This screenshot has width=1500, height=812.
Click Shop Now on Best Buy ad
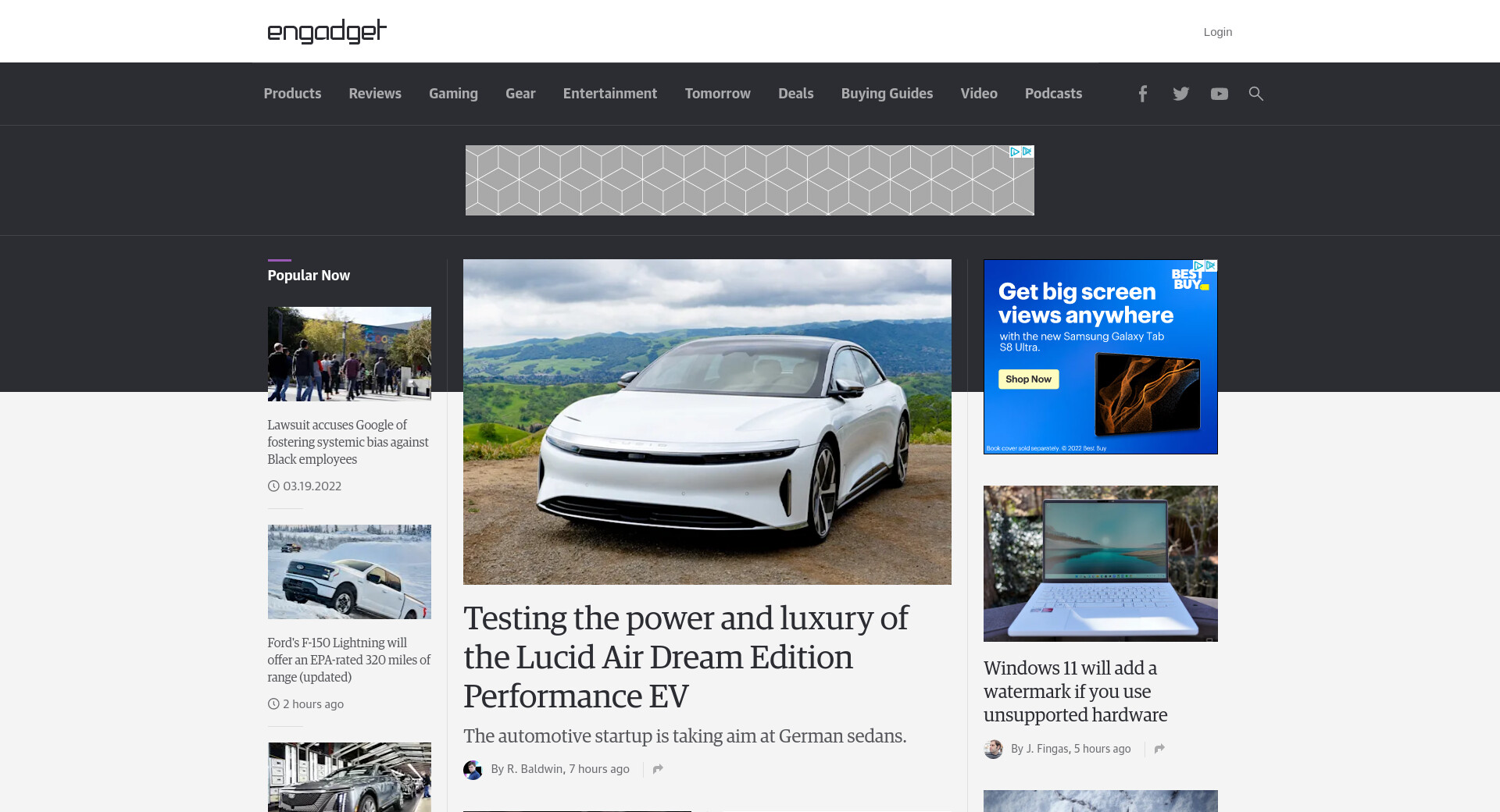1028,379
